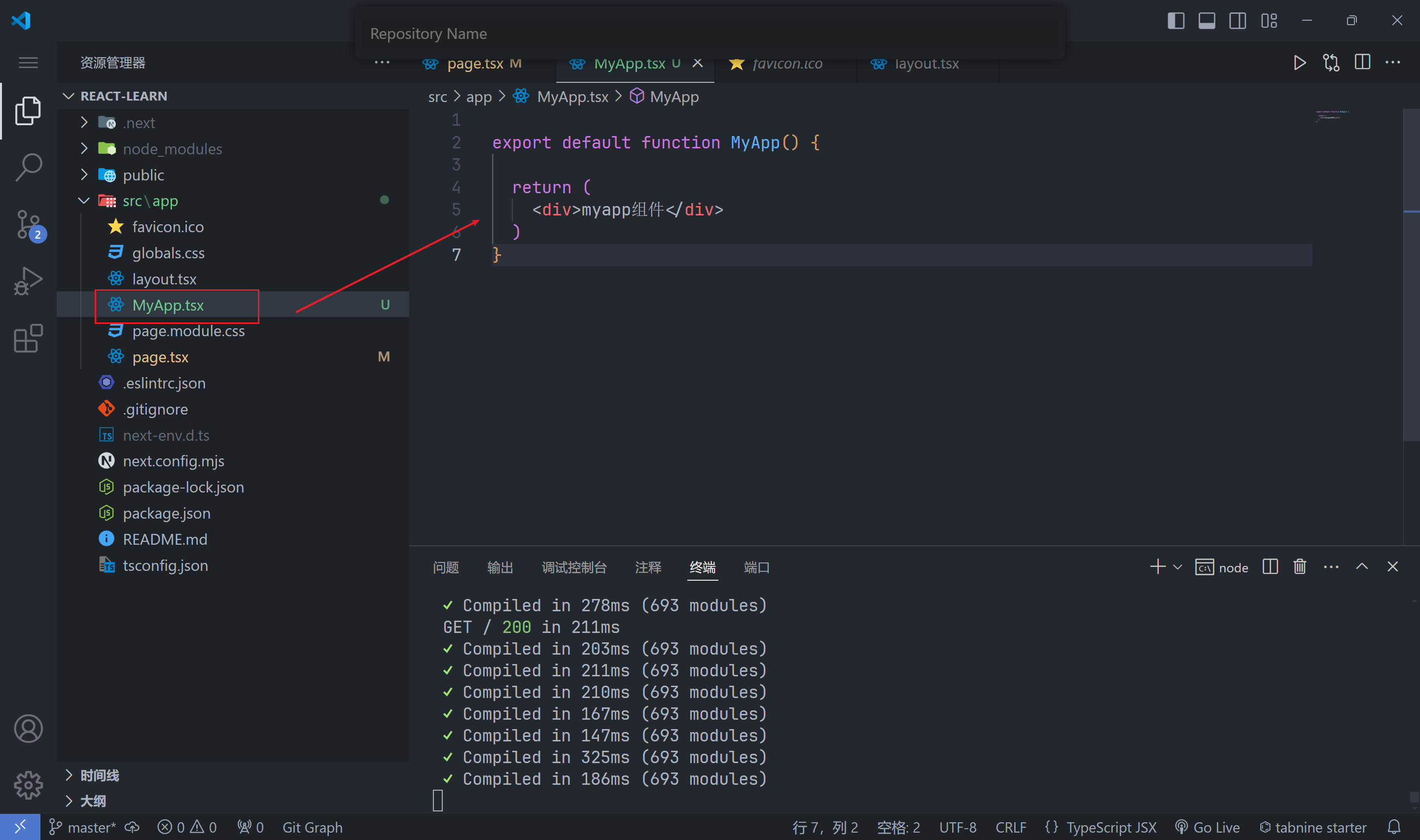Open the Extensions view
The width and height of the screenshot is (1420, 840).
(28, 339)
